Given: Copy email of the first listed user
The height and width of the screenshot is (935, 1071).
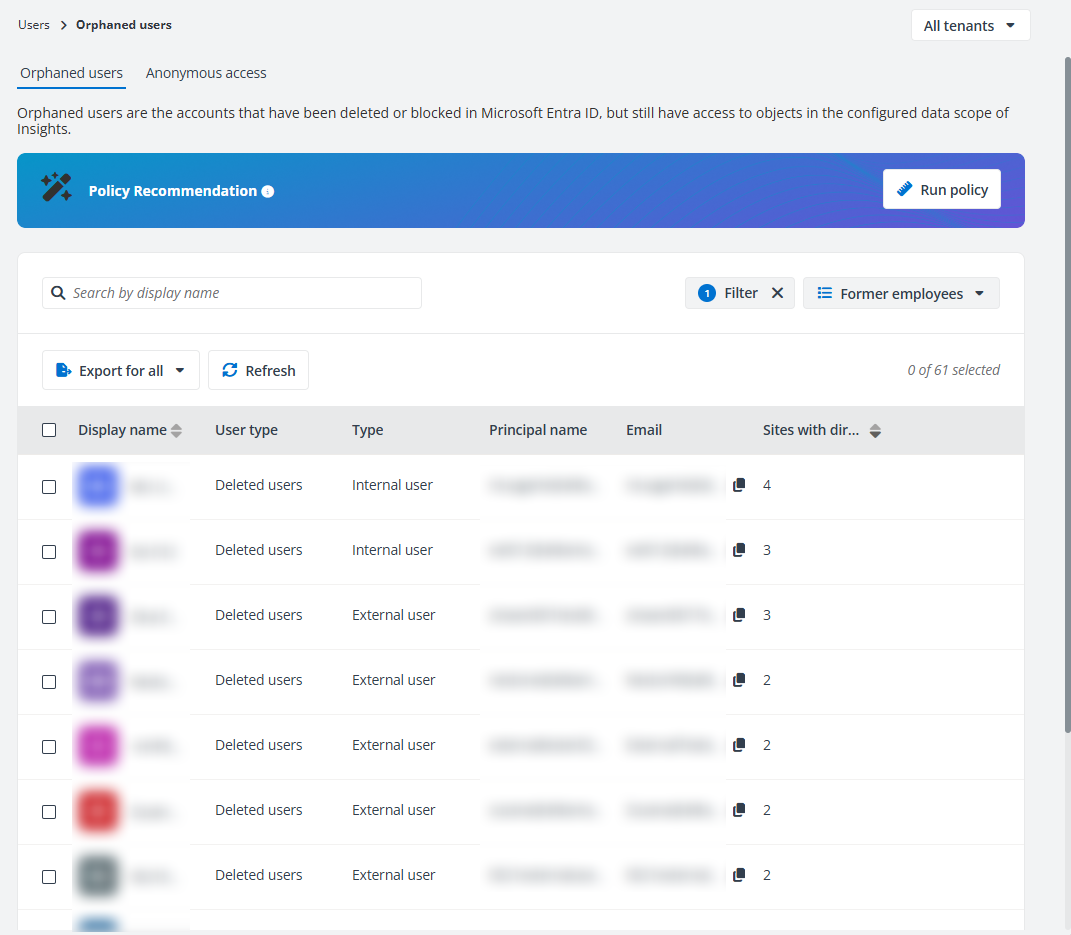Looking at the screenshot, I should 739,485.
